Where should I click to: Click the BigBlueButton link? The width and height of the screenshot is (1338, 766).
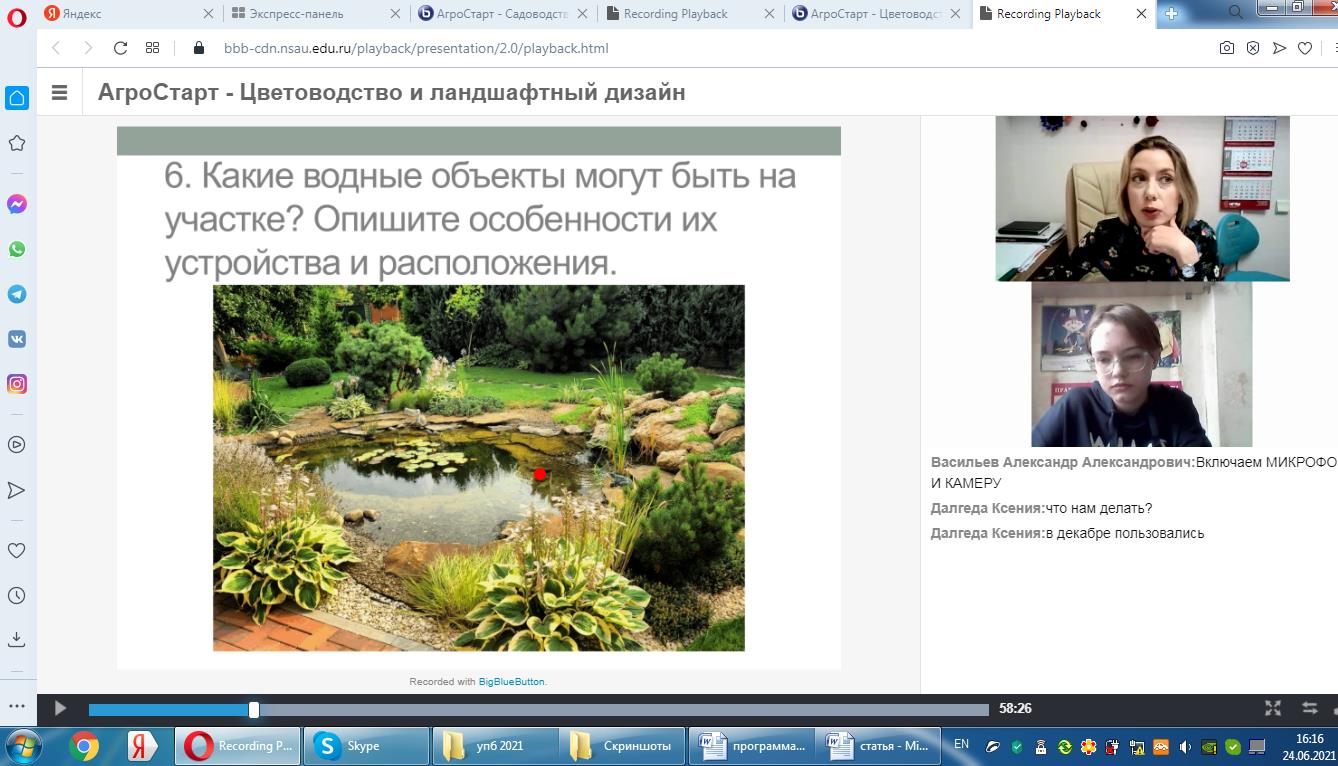[511, 682]
